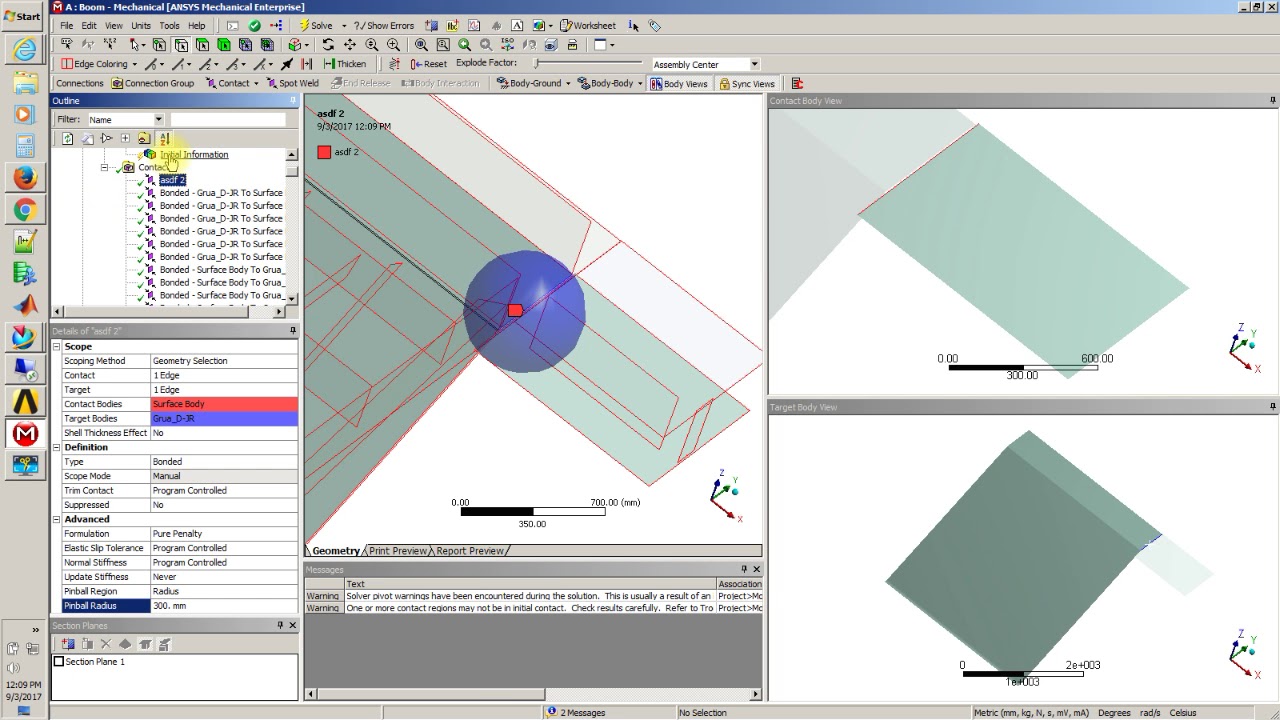The image size is (1280, 720).
Task: Toggle alphabetical sort in Outline toolbar
Action: click(x=164, y=138)
